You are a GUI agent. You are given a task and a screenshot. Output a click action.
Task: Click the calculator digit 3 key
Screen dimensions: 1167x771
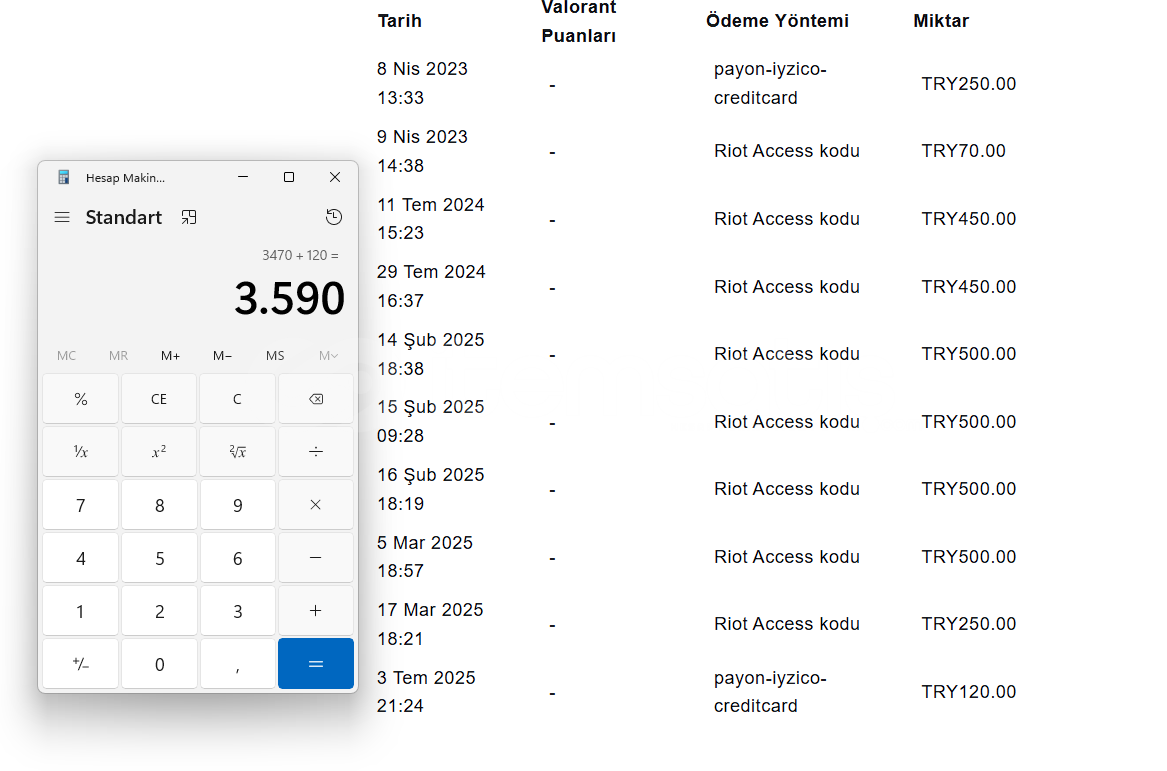(x=237, y=610)
